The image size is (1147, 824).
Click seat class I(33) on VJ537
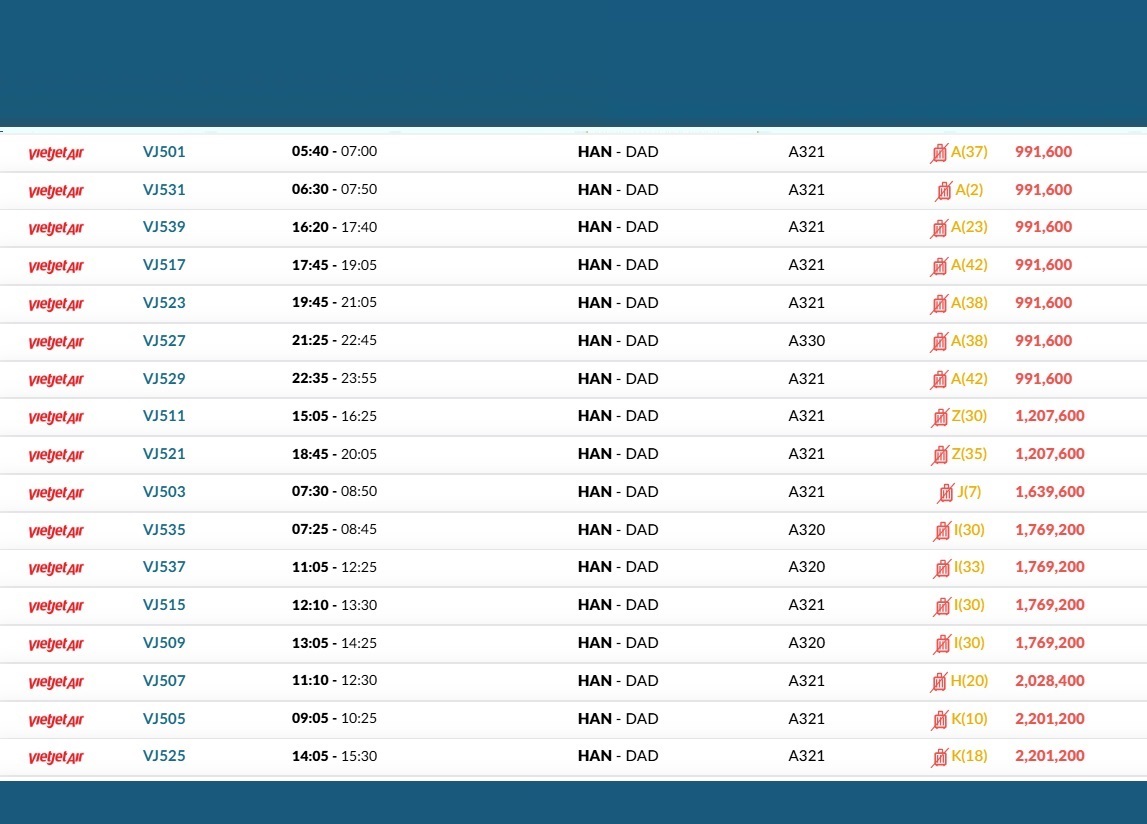click(969, 567)
